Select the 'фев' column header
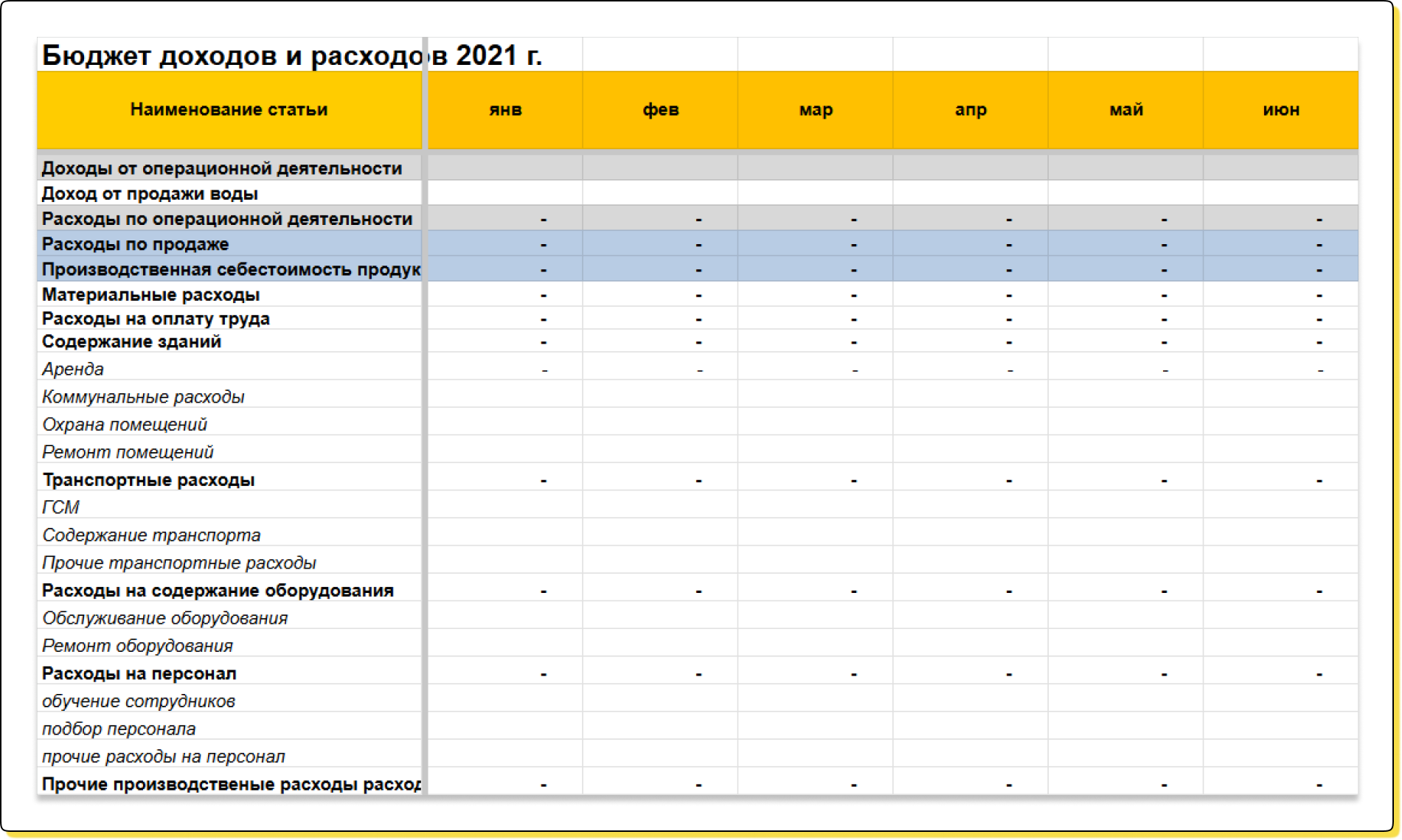 tap(660, 110)
